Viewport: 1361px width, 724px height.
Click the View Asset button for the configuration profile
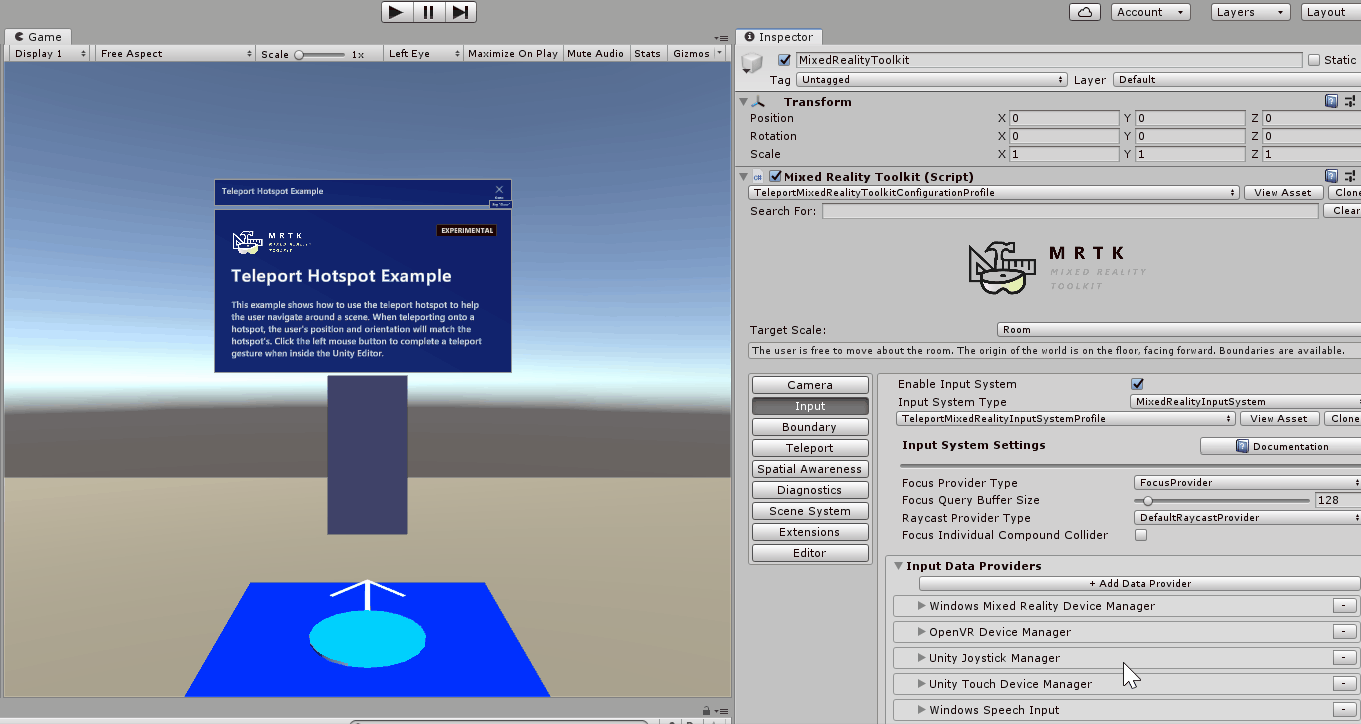click(x=1283, y=192)
